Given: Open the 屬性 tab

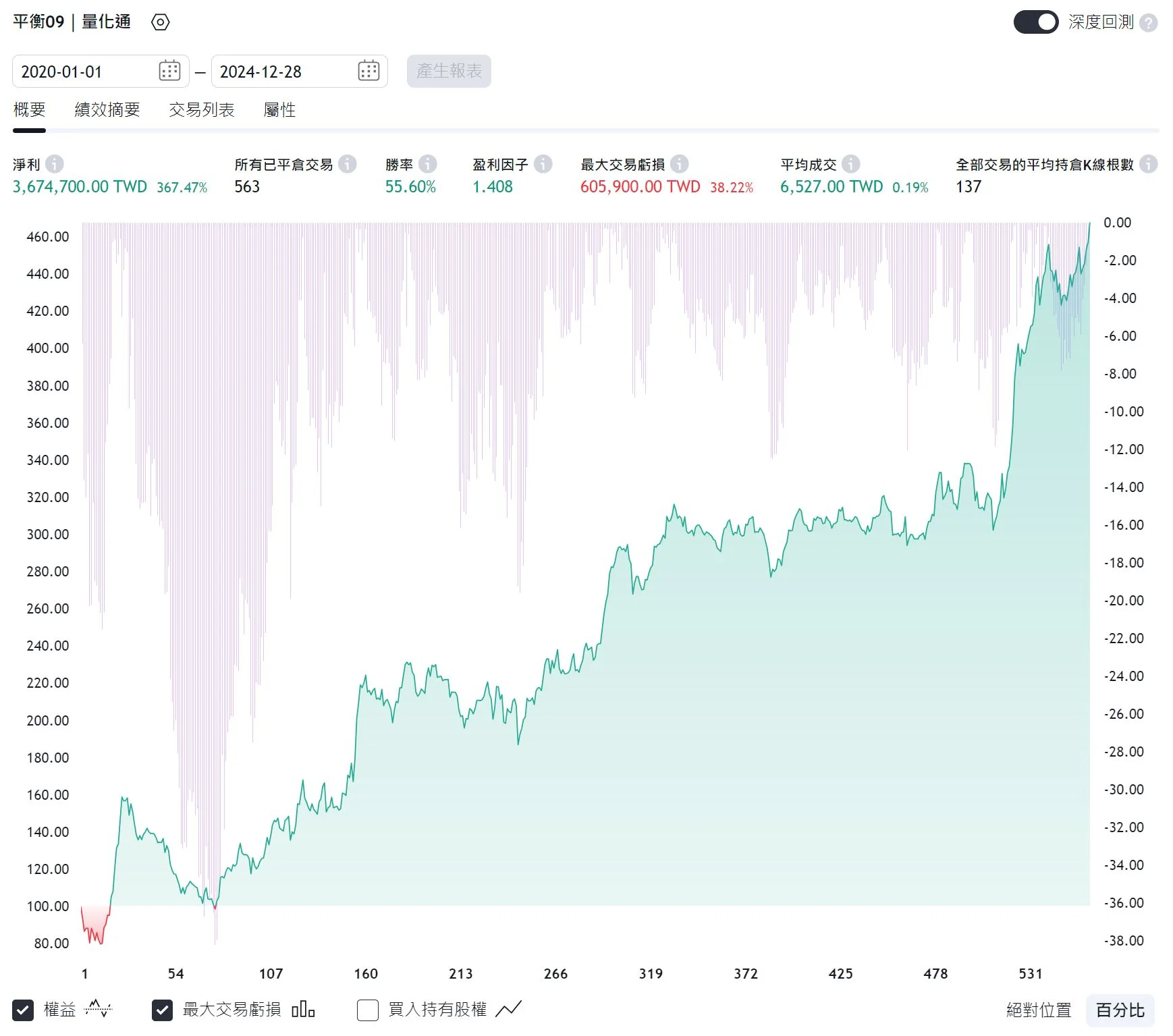Looking at the screenshot, I should 279,109.
